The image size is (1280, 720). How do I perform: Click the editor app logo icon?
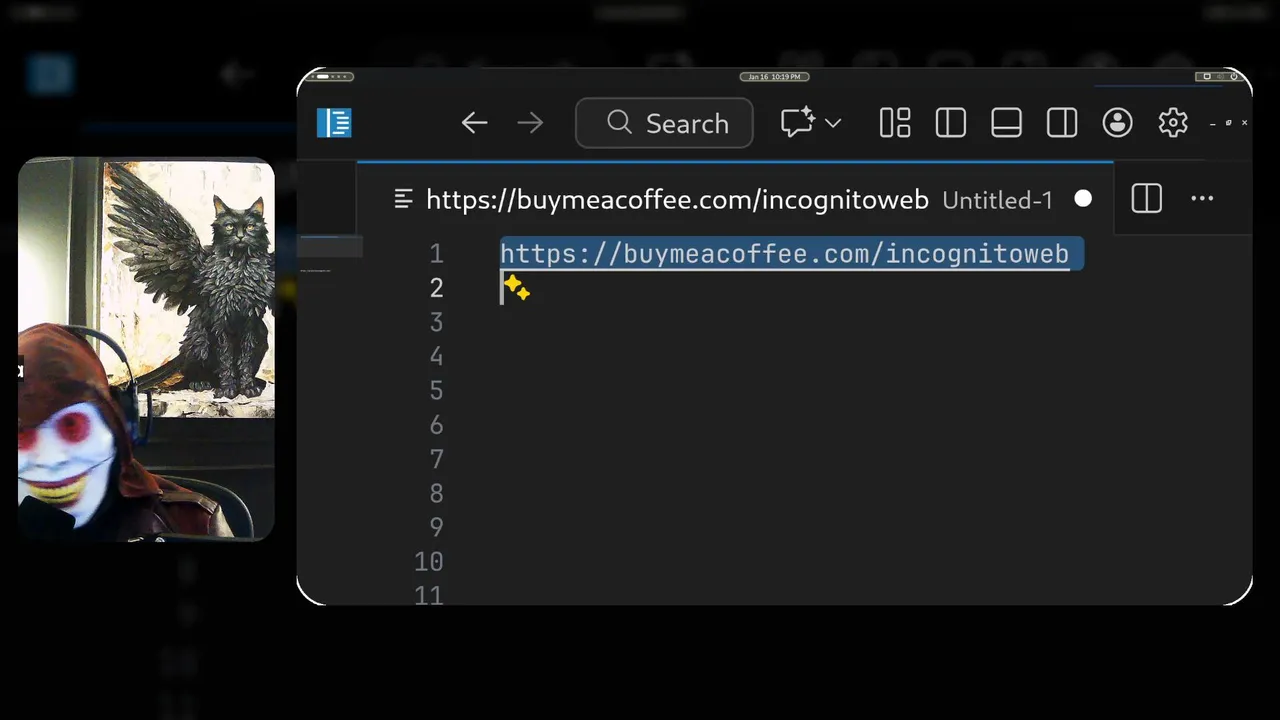334,123
